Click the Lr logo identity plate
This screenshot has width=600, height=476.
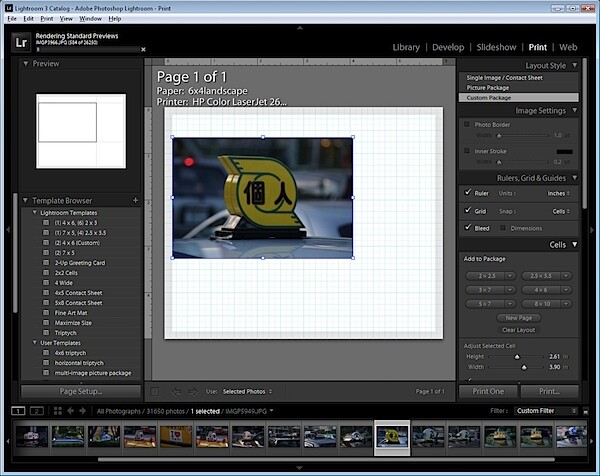click(x=21, y=42)
